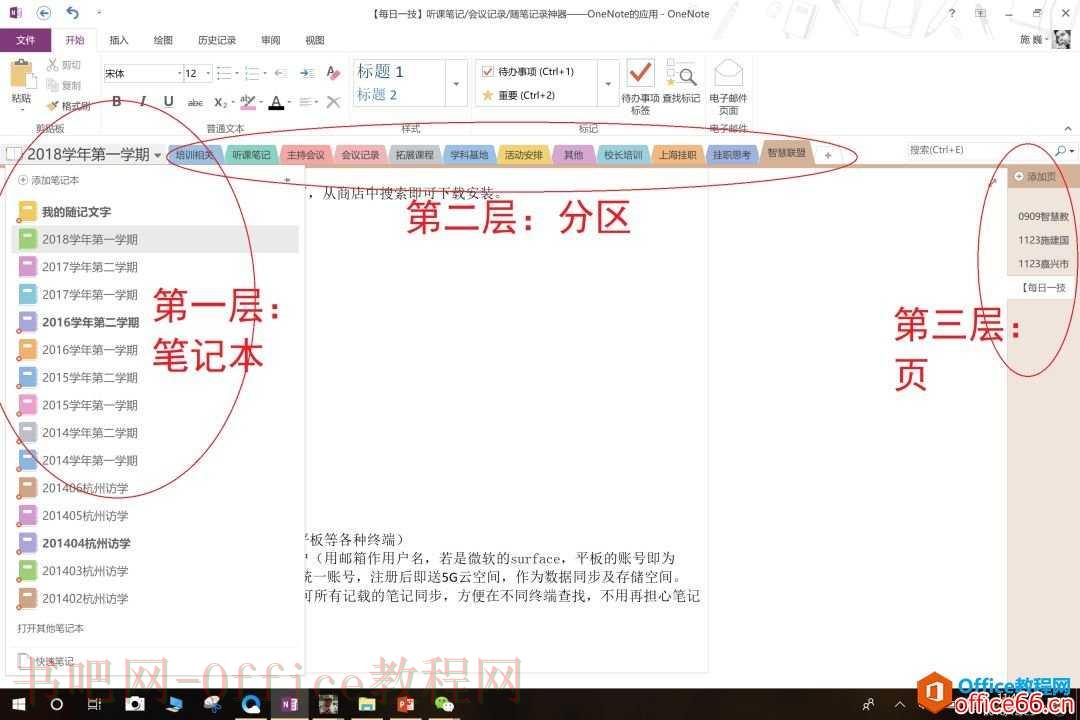Switch to the Review tab
This screenshot has width=1080, height=720.
(x=271, y=40)
